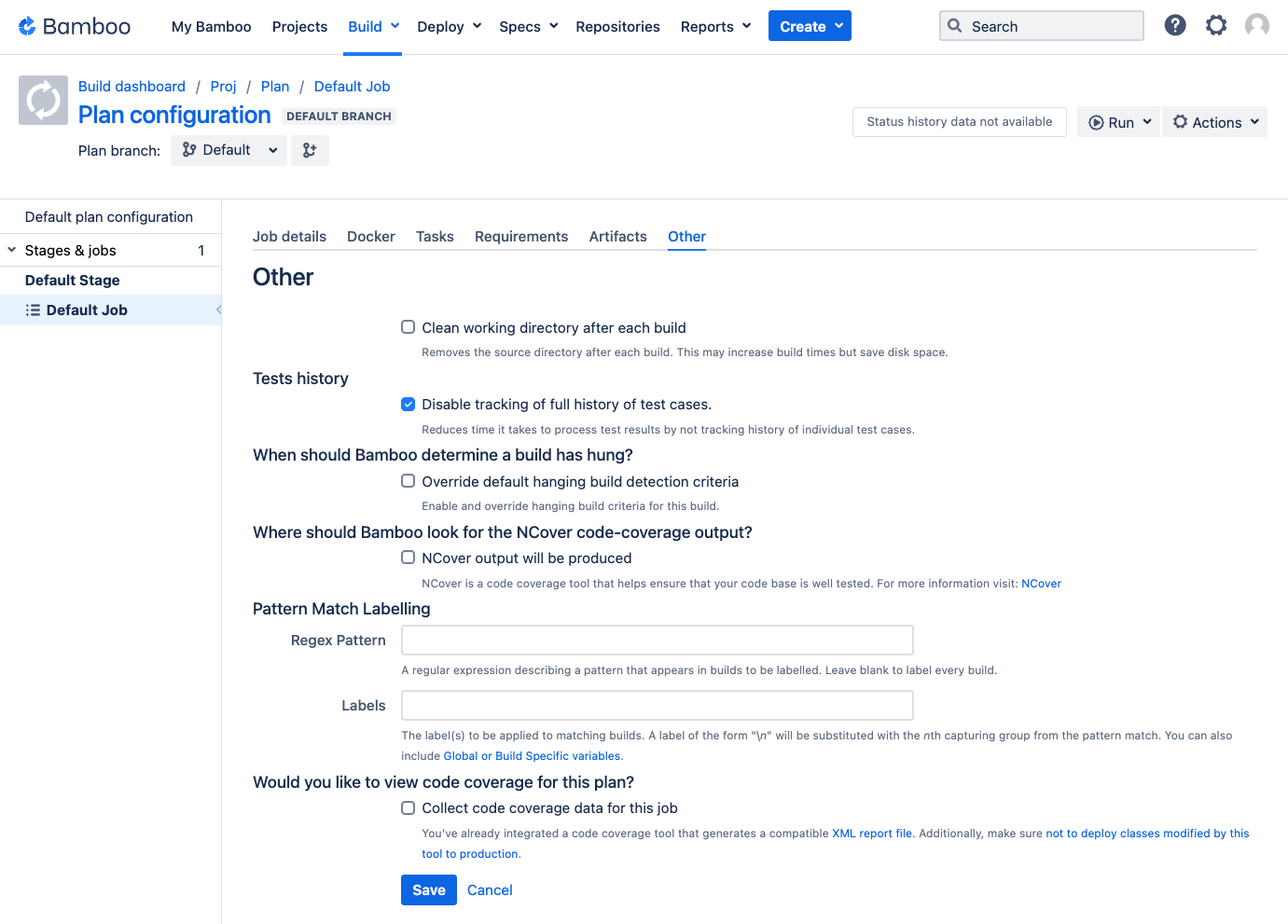
Task: Open the Build dropdown menu
Action: (374, 26)
